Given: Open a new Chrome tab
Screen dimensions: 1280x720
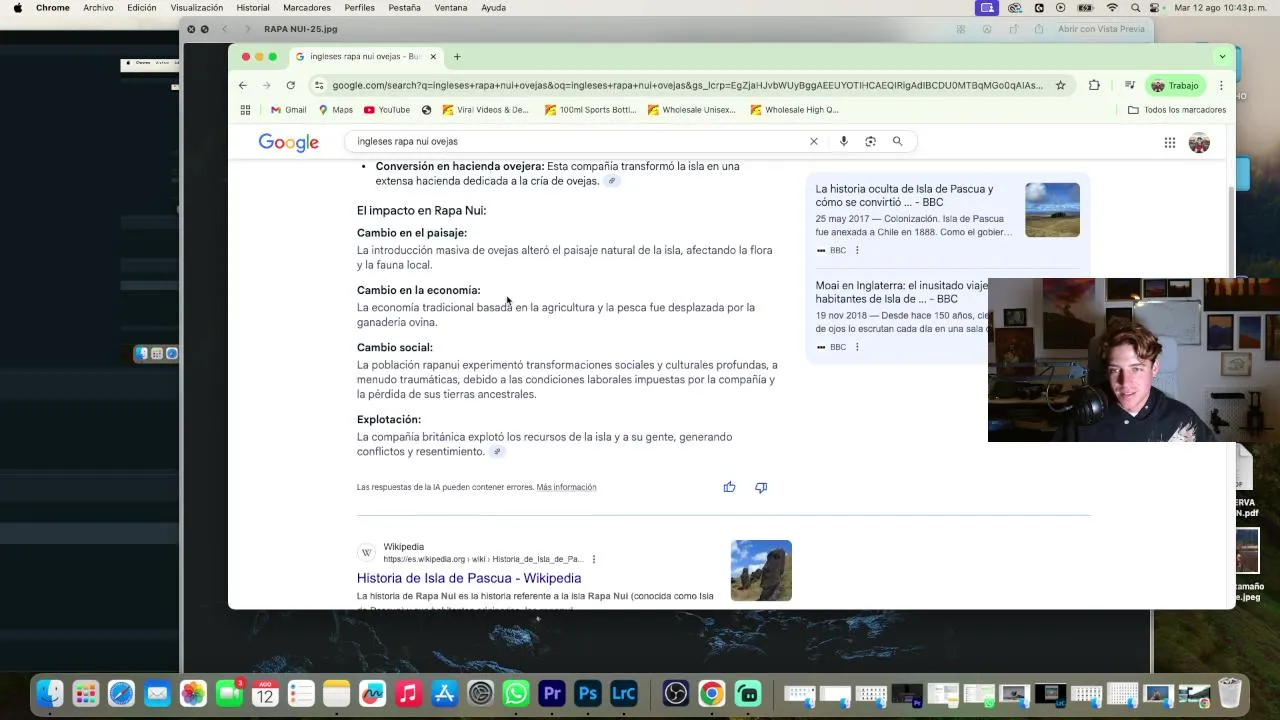Looking at the screenshot, I should point(457,56).
